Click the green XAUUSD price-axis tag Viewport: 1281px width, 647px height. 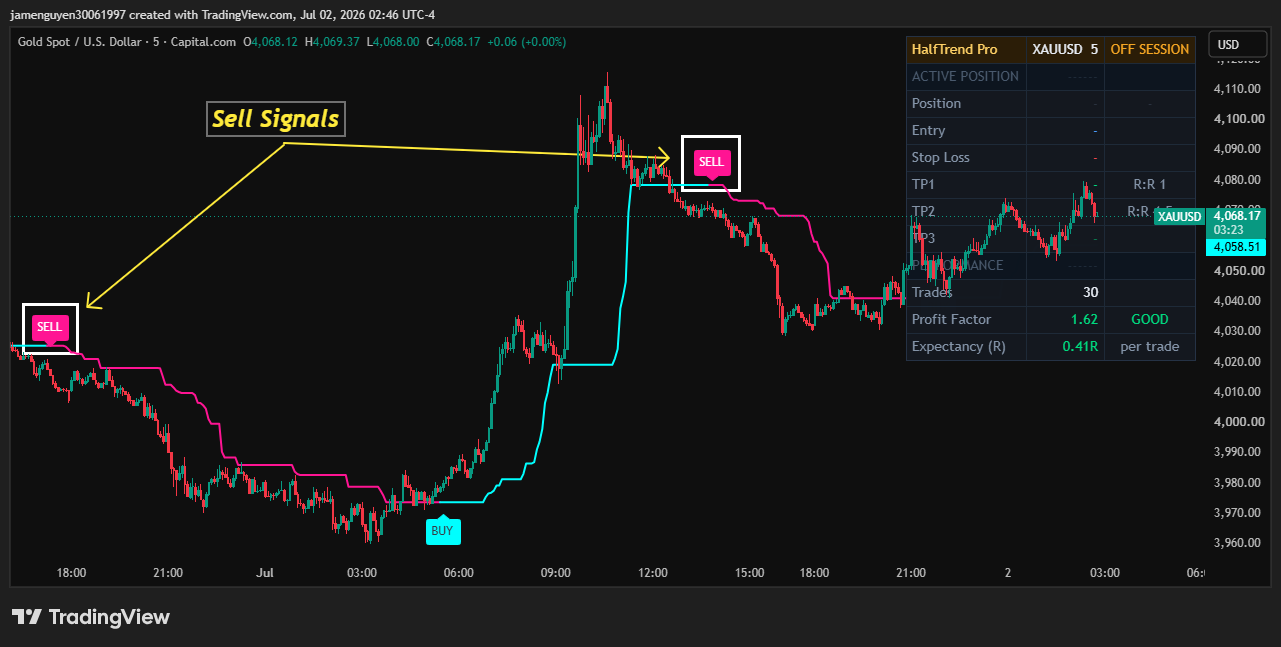coord(1179,216)
